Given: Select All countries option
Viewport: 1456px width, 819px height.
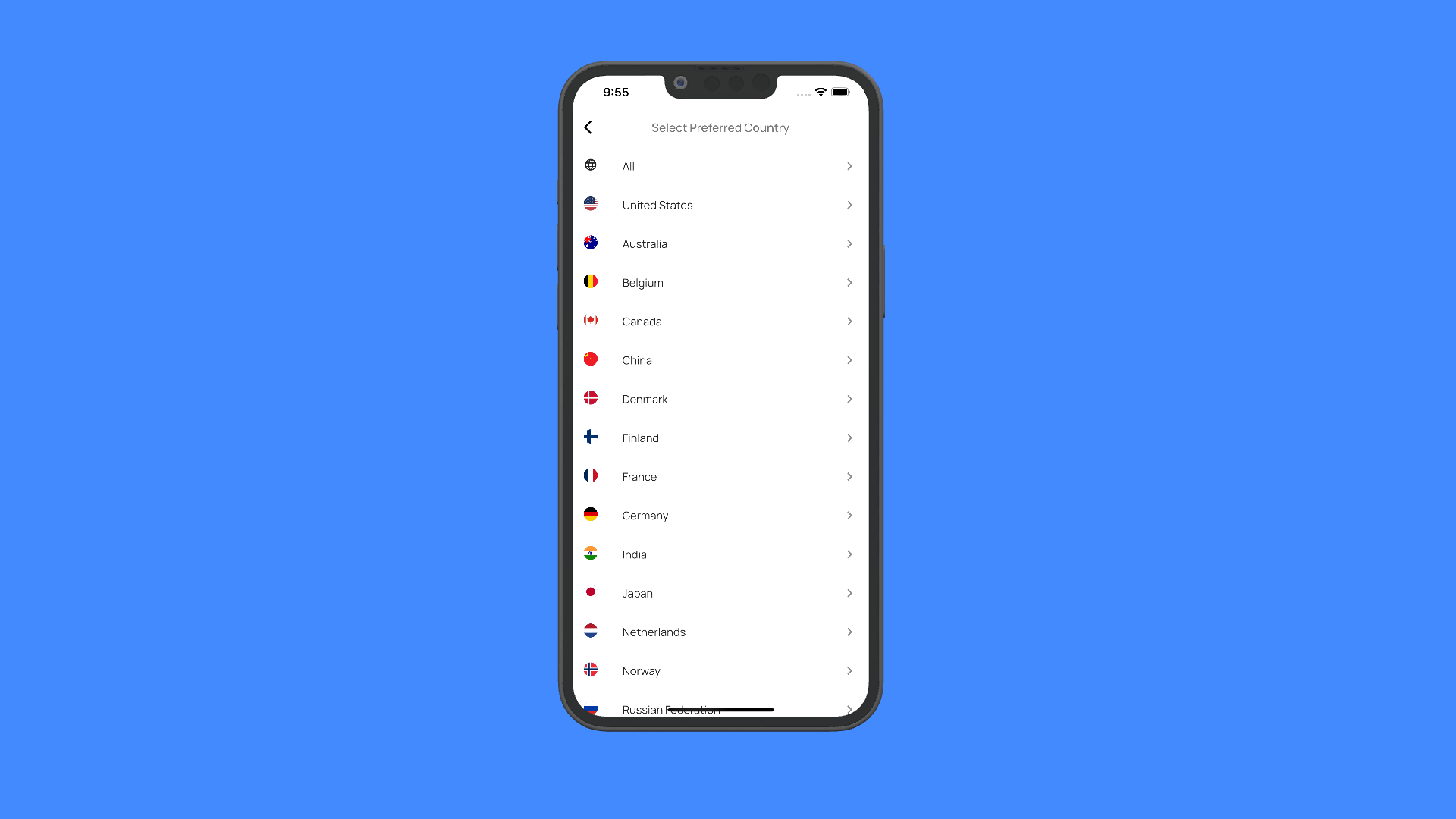Looking at the screenshot, I should (x=719, y=165).
